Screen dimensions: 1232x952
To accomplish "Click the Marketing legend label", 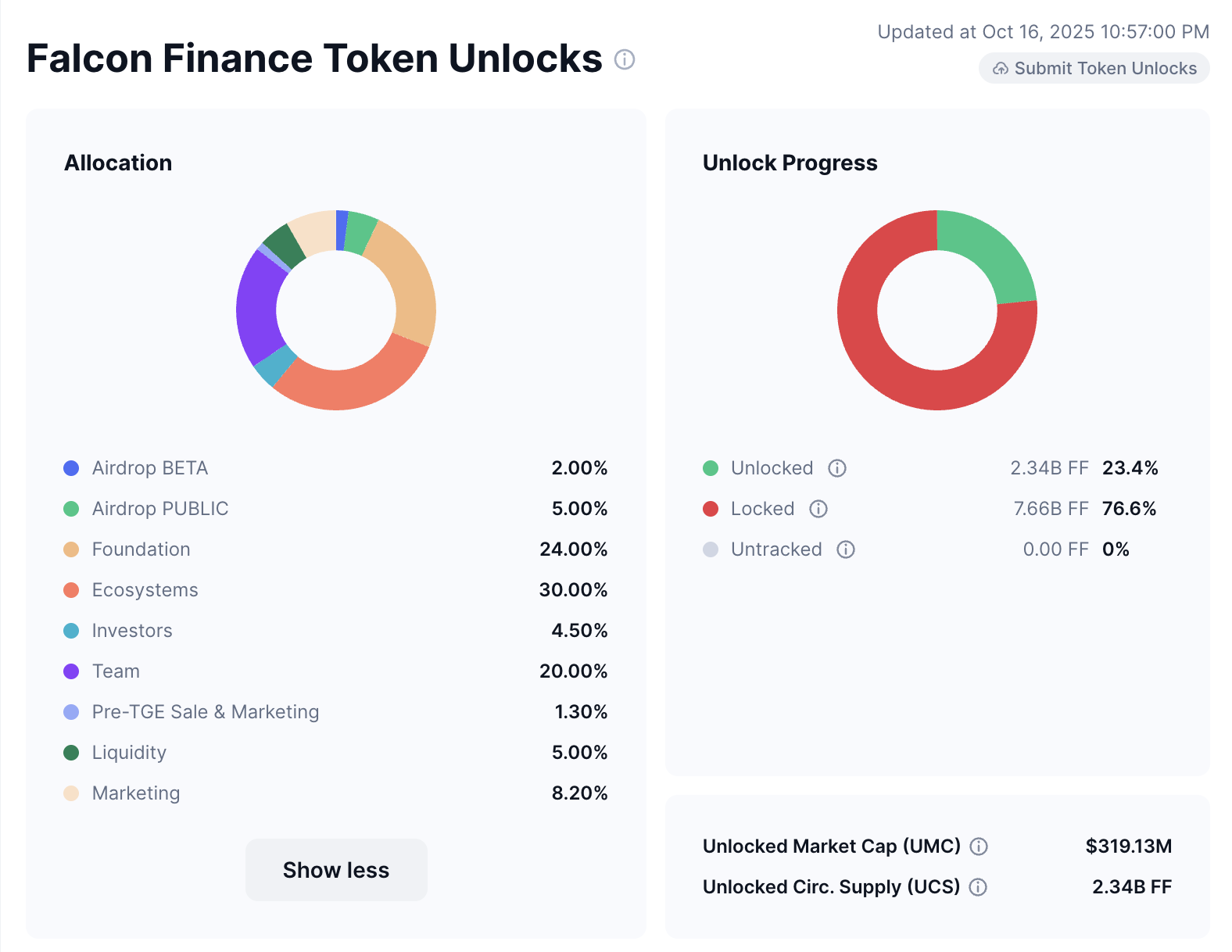I will 136,793.
